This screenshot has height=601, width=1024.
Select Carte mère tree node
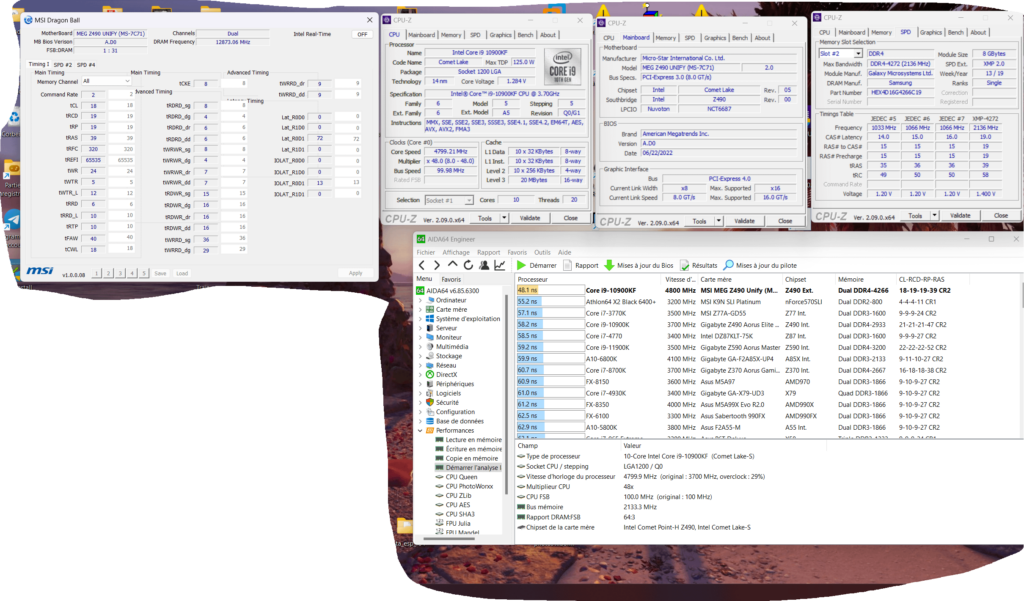[451, 310]
